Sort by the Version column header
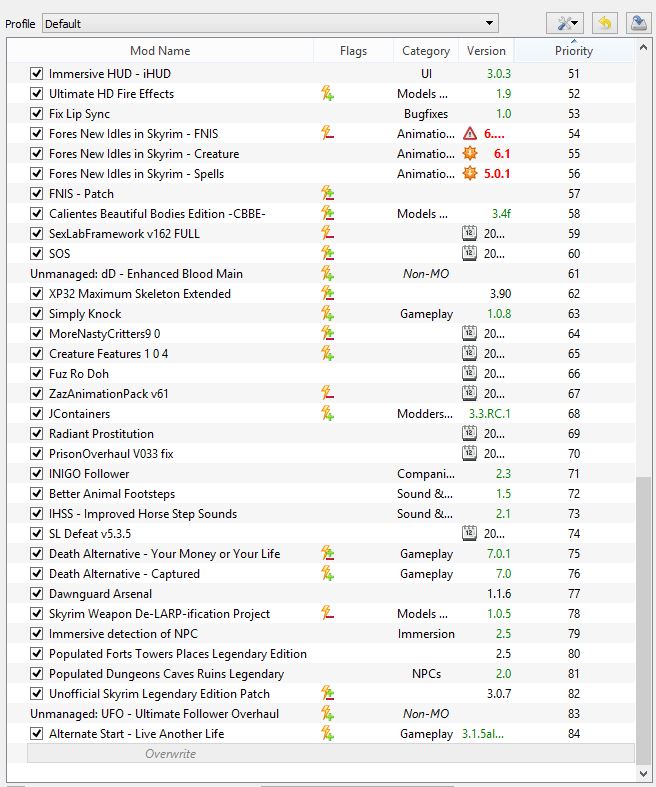 click(x=486, y=51)
